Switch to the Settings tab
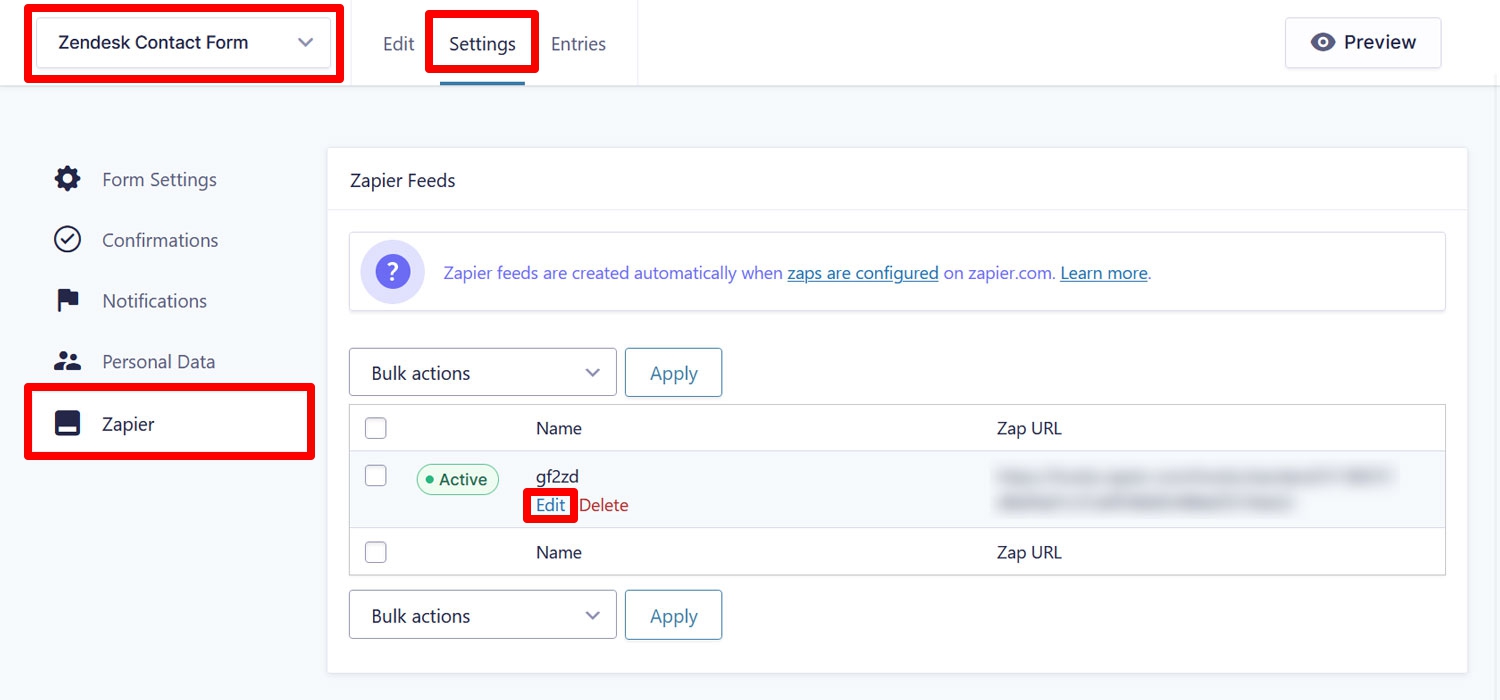Image resolution: width=1500 pixels, height=700 pixels. (x=482, y=44)
